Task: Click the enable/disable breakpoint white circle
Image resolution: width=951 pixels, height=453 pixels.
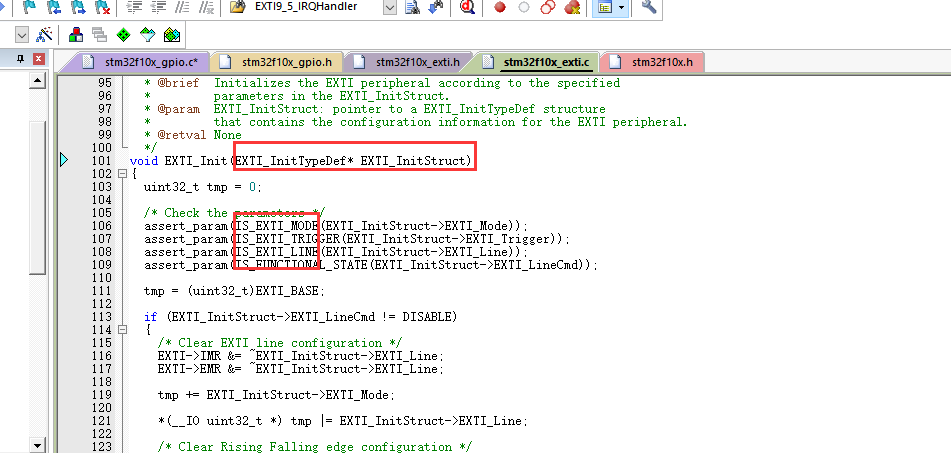Action: [523, 7]
